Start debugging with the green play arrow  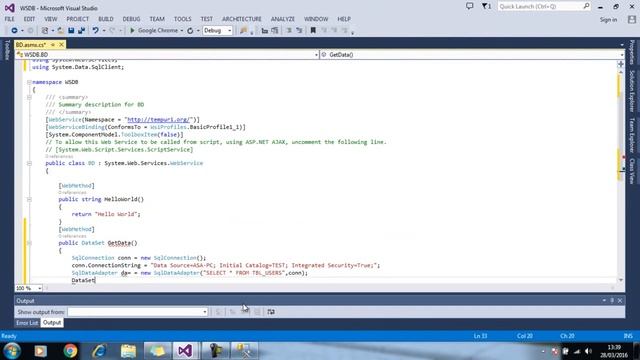coord(132,31)
